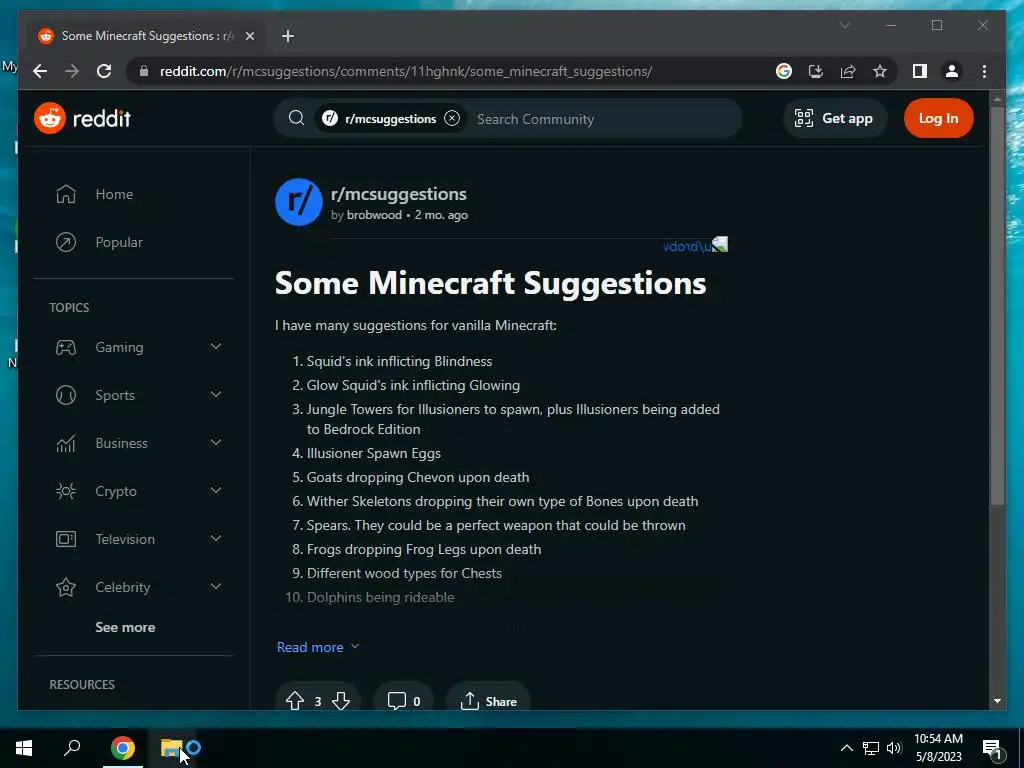Expand the Business topic
This screenshot has height=768, width=1024.
click(216, 443)
